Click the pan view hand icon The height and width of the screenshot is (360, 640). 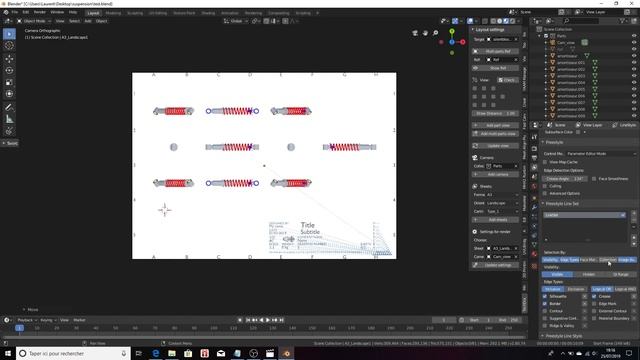[425, 33]
